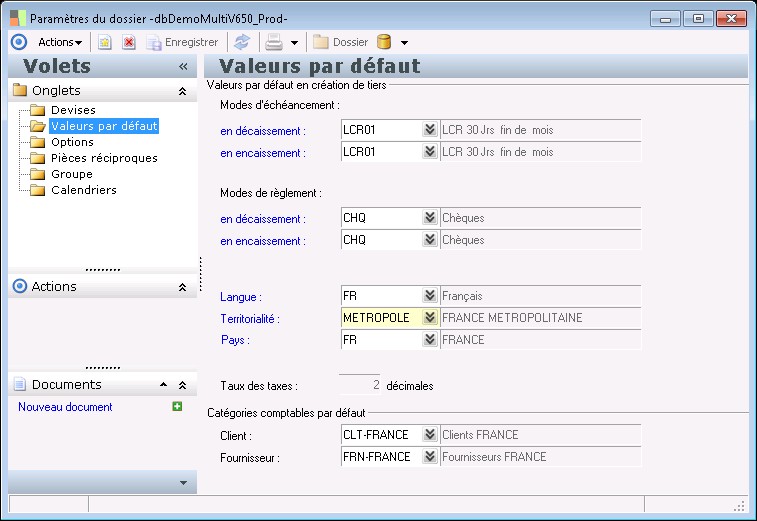Open règlement encaissement CHQ dropdown
This screenshot has width=757, height=521.
tap(429, 239)
